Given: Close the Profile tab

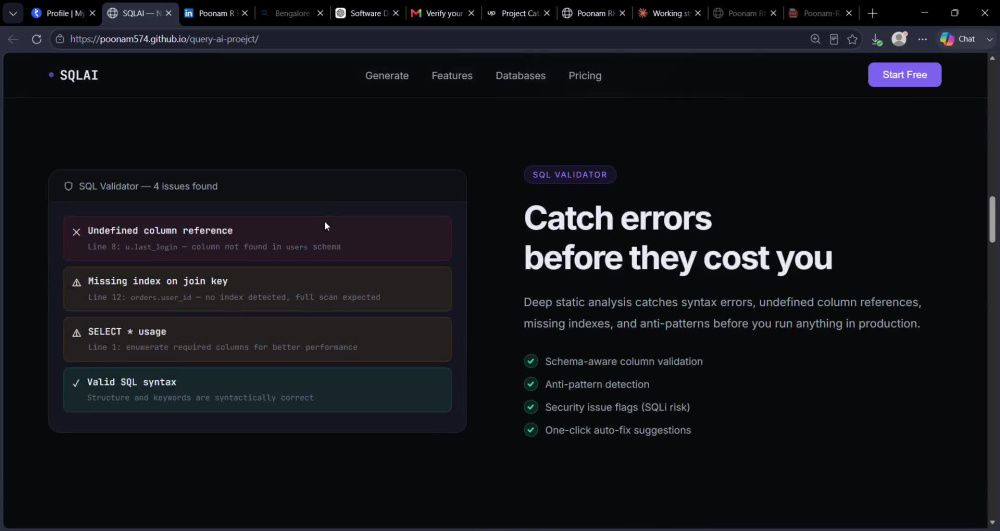Looking at the screenshot, I should point(92,13).
